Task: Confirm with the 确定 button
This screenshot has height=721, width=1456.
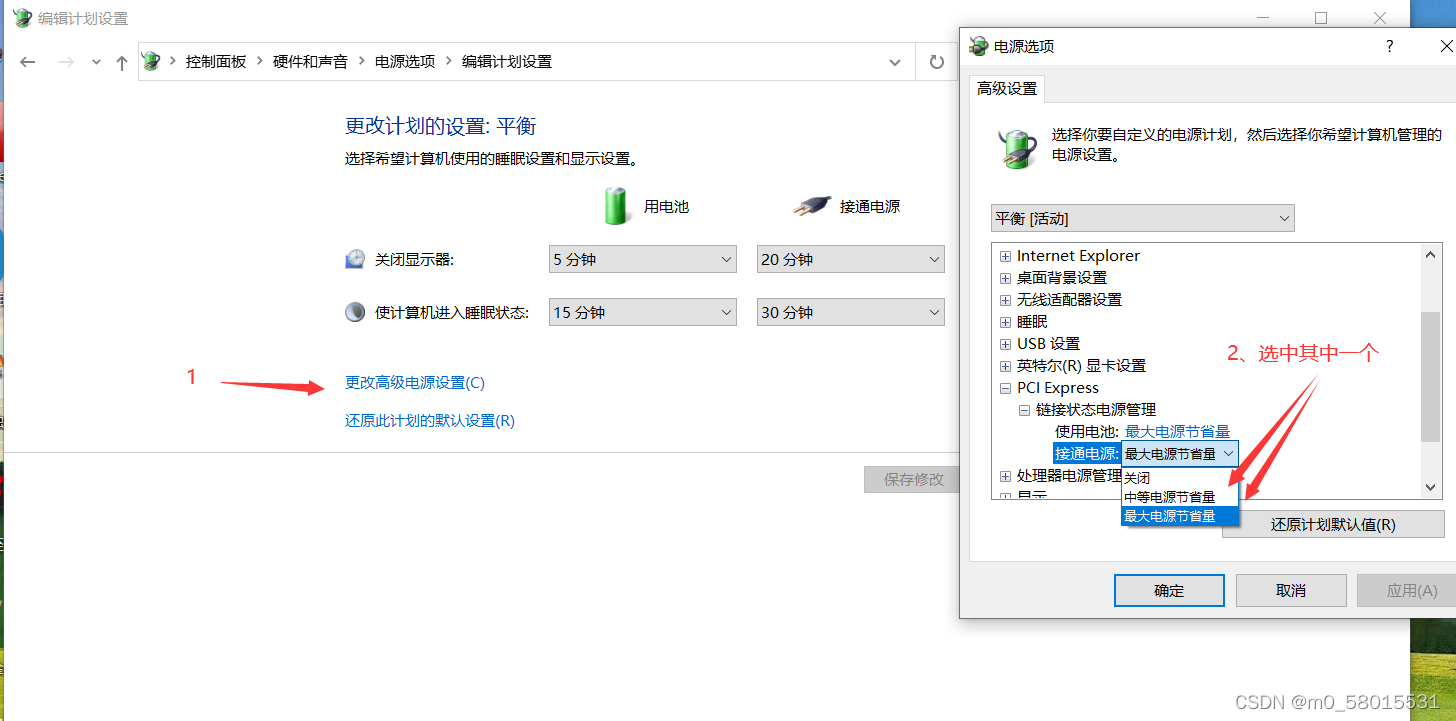Action: point(1169,591)
